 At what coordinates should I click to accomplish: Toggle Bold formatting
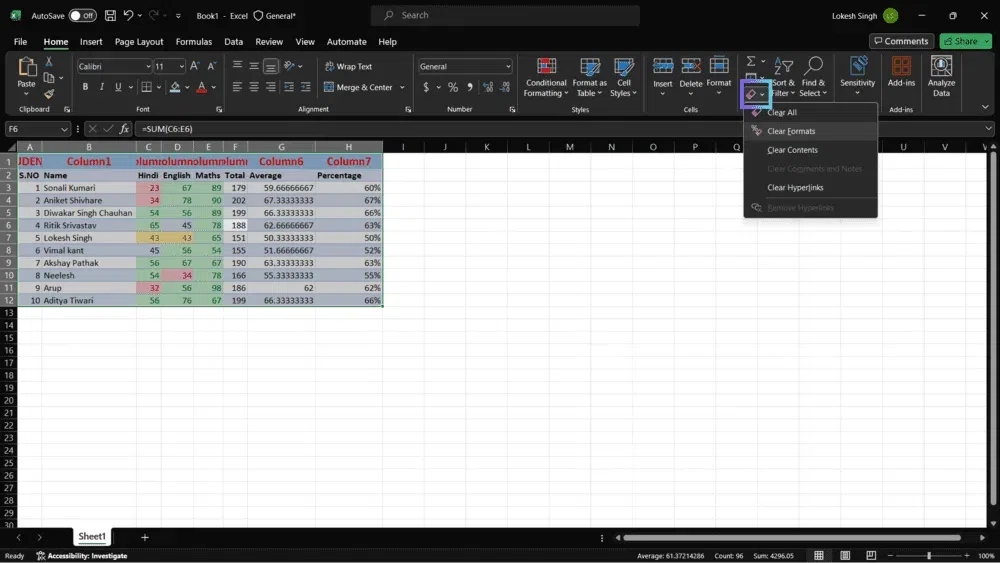pos(85,87)
